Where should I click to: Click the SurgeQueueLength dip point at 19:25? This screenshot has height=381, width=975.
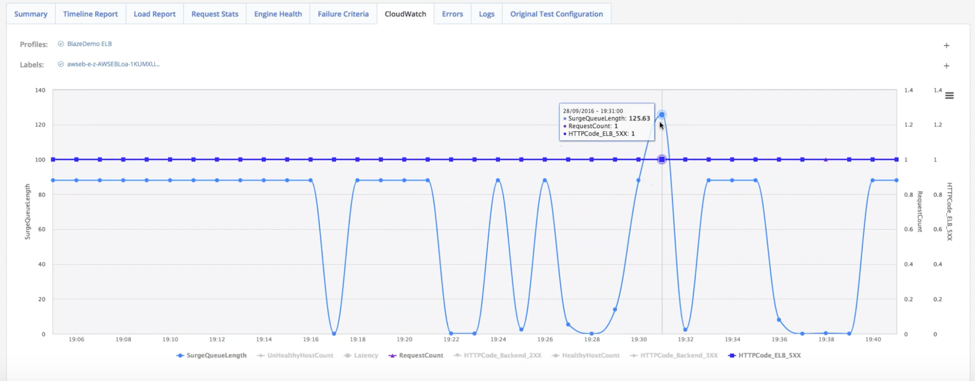point(521,329)
